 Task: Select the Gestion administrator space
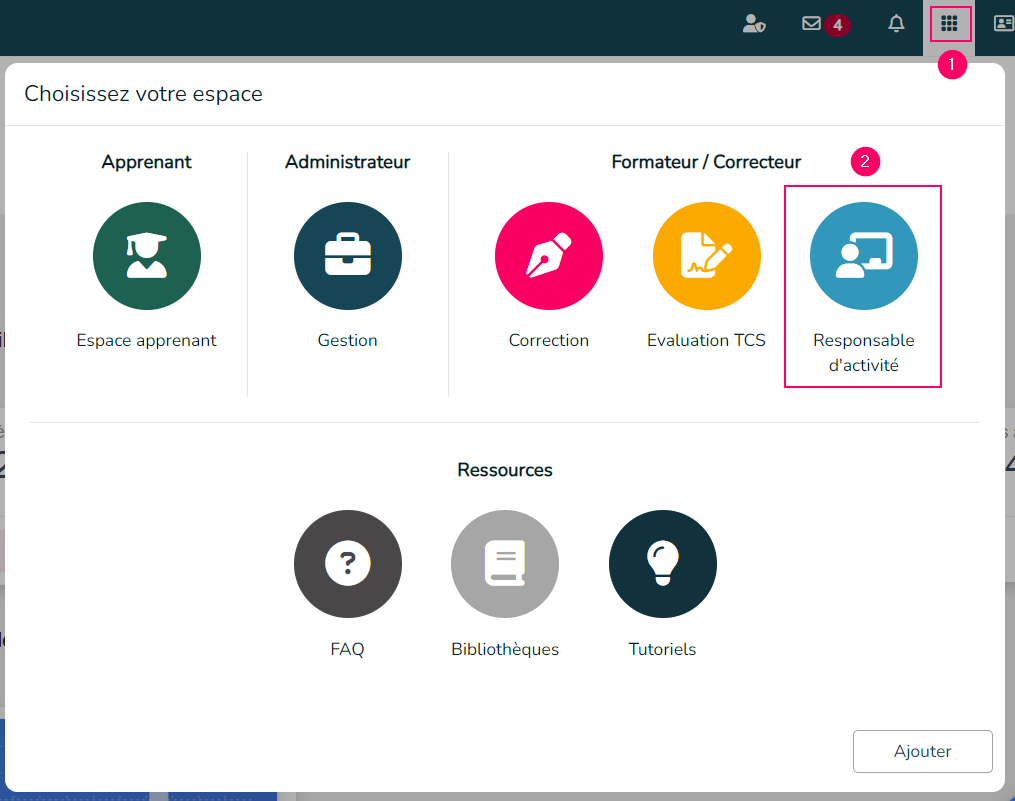[347, 256]
